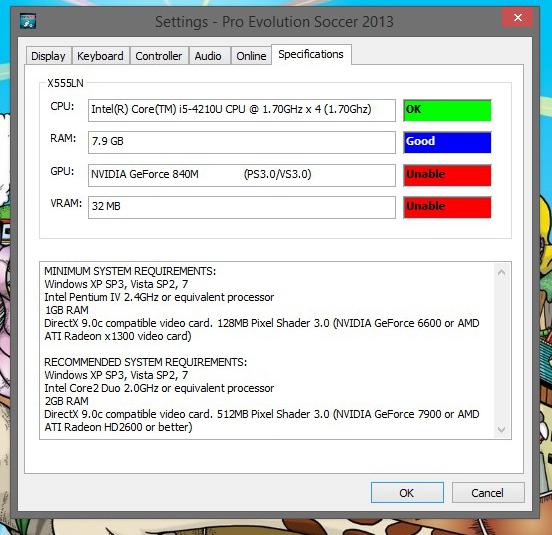
Task: Click the Cancel button
Action: coord(488,492)
